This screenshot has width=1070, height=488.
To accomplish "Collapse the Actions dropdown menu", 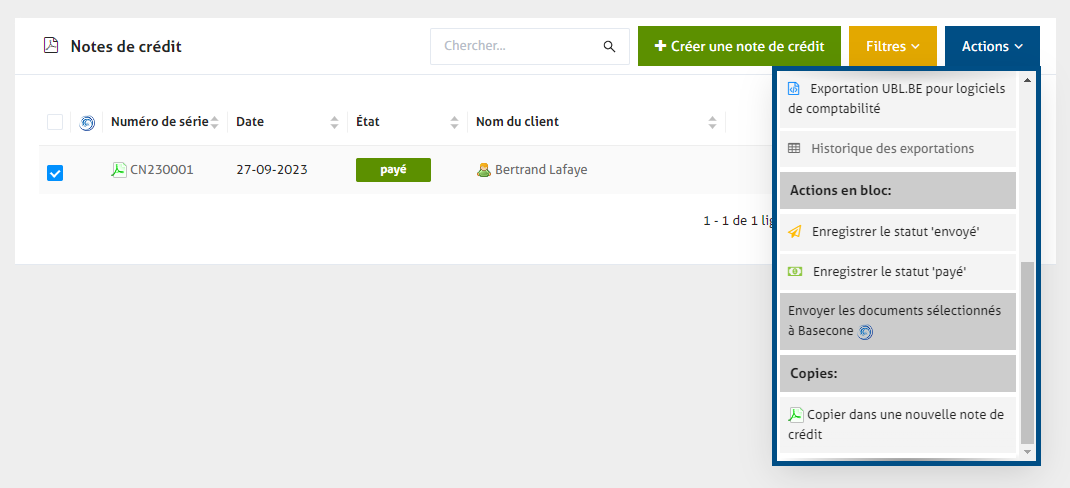I will tap(992, 46).
